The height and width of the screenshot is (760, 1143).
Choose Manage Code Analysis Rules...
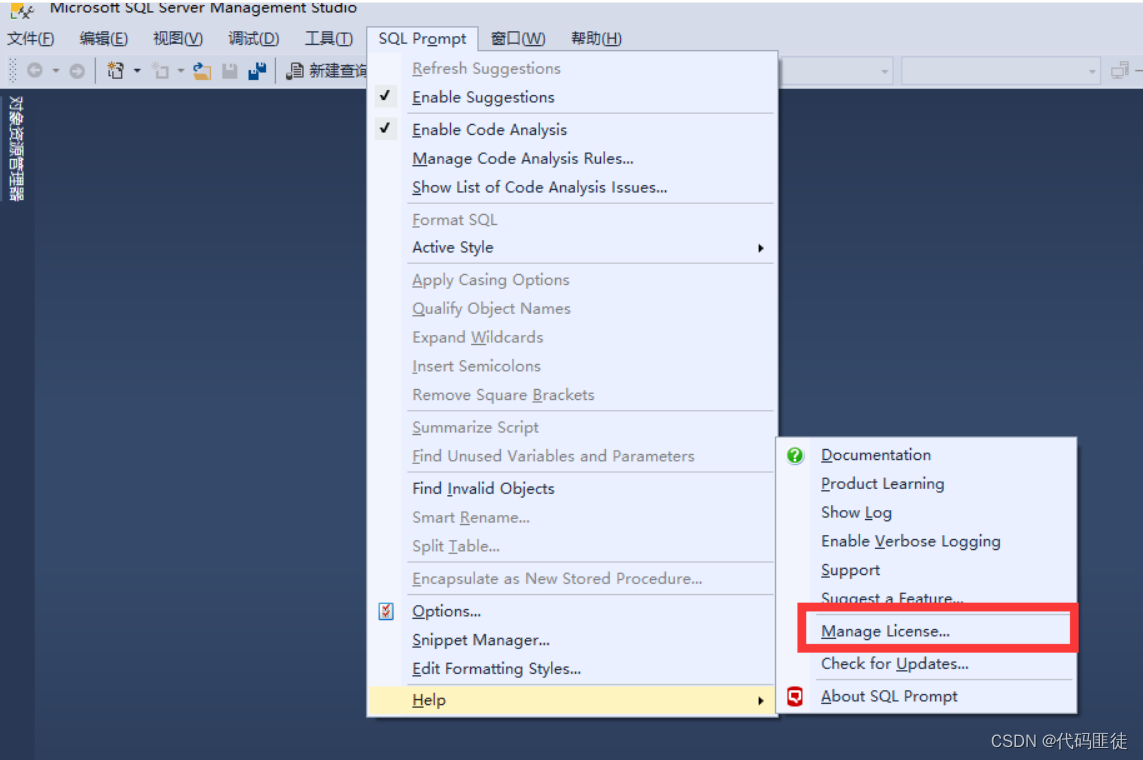[523, 159]
